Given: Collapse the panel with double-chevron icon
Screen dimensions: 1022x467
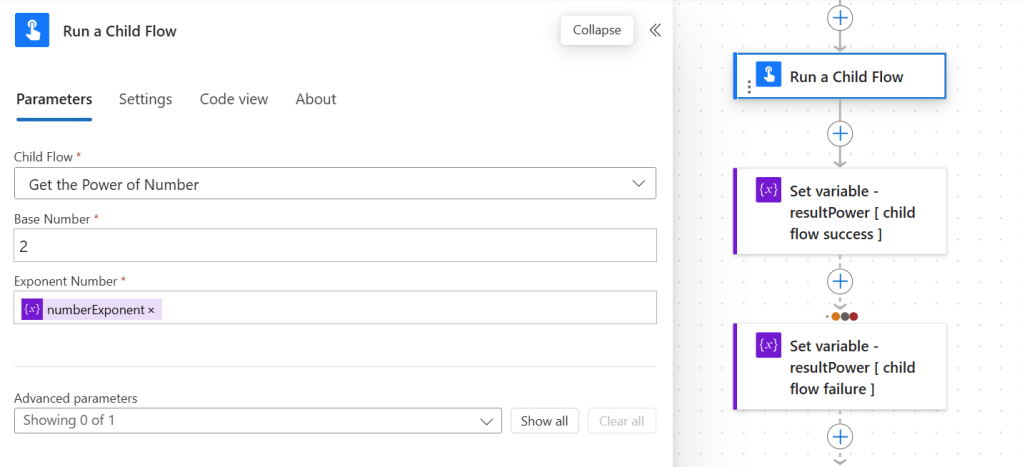Looking at the screenshot, I should (x=655, y=30).
